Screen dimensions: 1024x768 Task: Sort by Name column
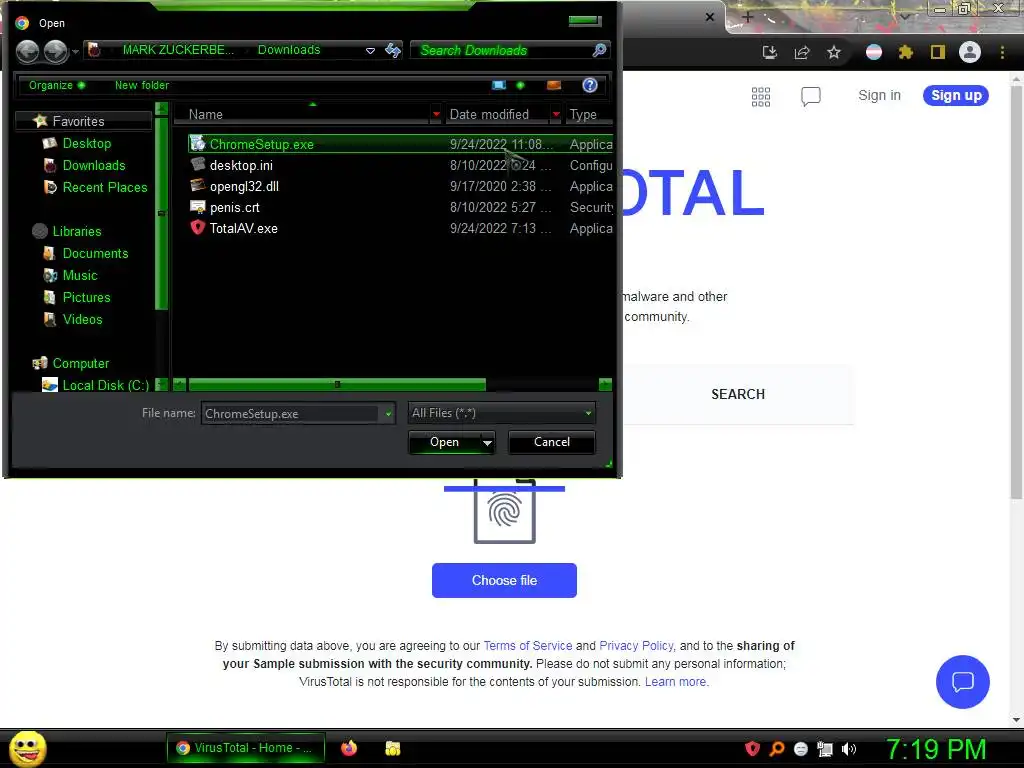(x=206, y=114)
